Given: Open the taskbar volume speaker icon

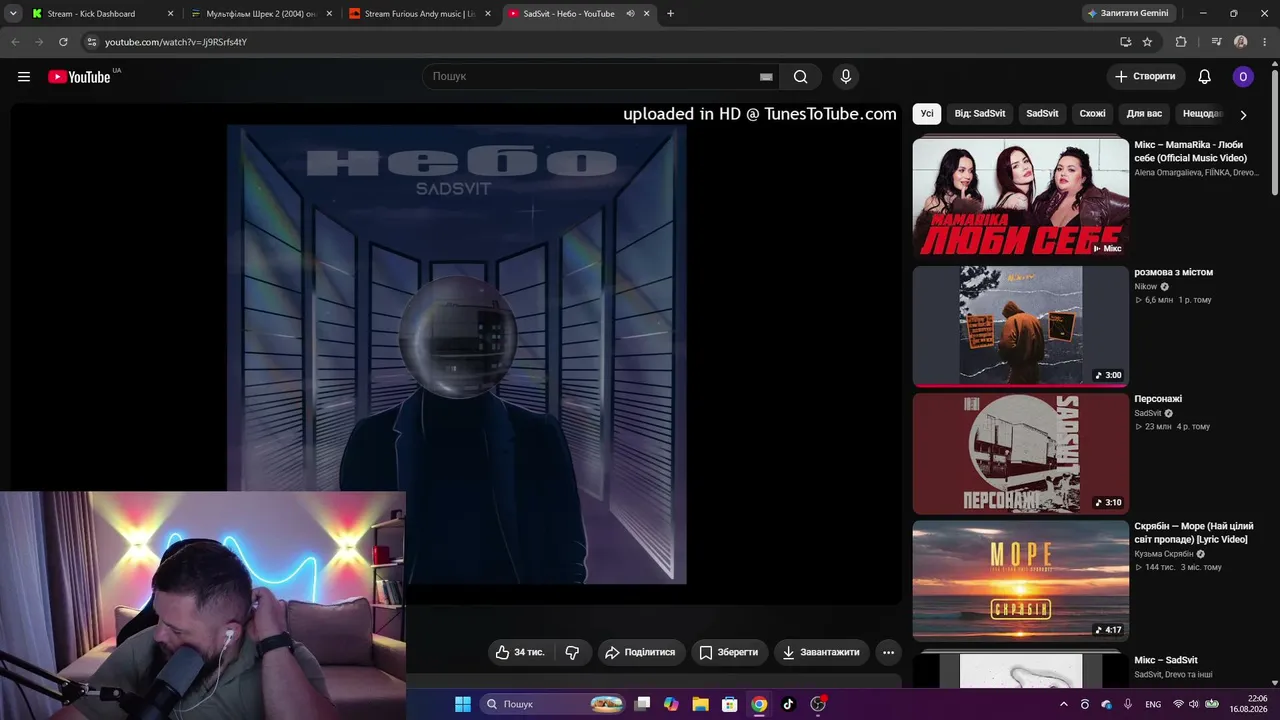Looking at the screenshot, I should coord(1193,704).
